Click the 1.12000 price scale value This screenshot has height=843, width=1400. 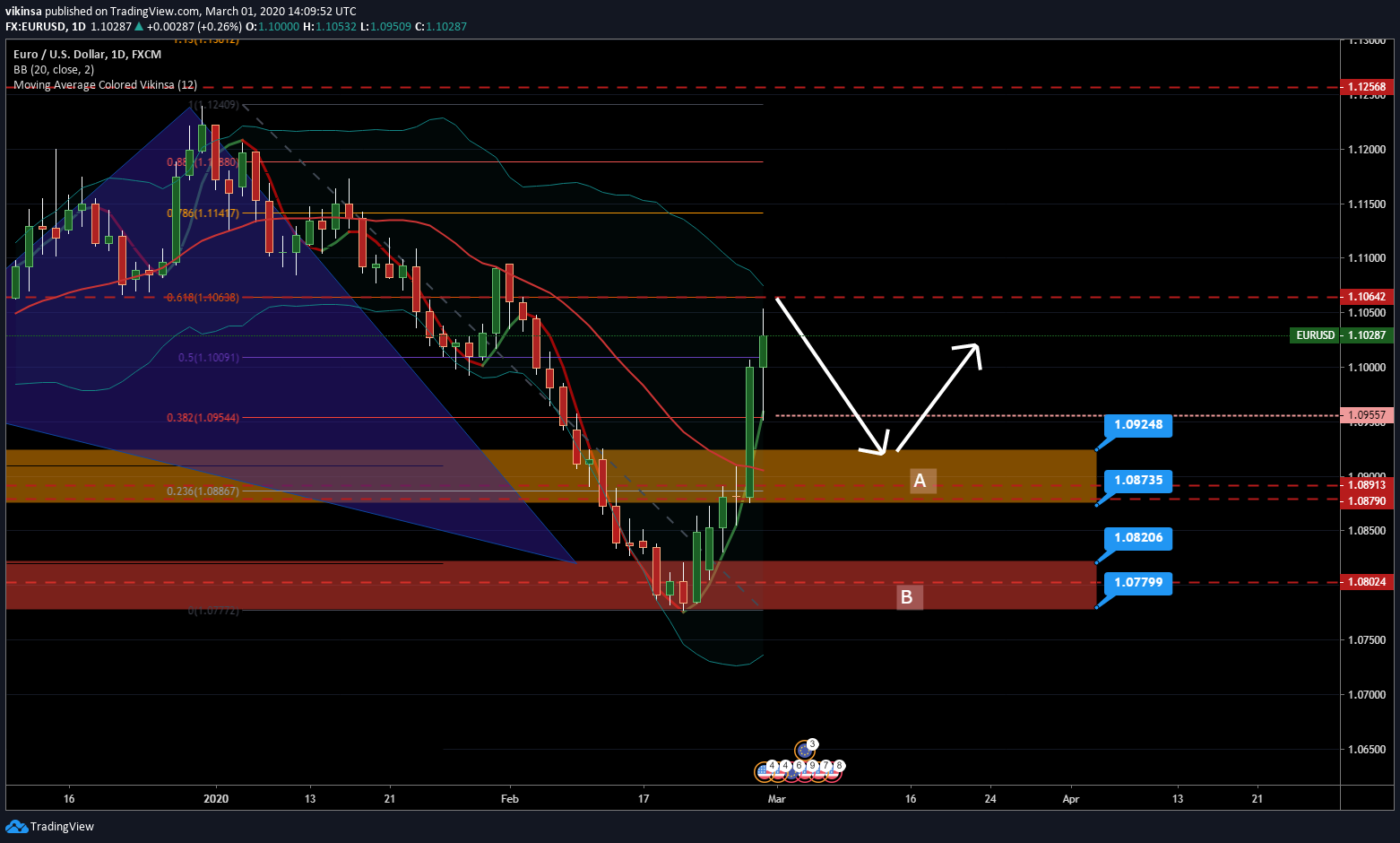tap(1367, 150)
